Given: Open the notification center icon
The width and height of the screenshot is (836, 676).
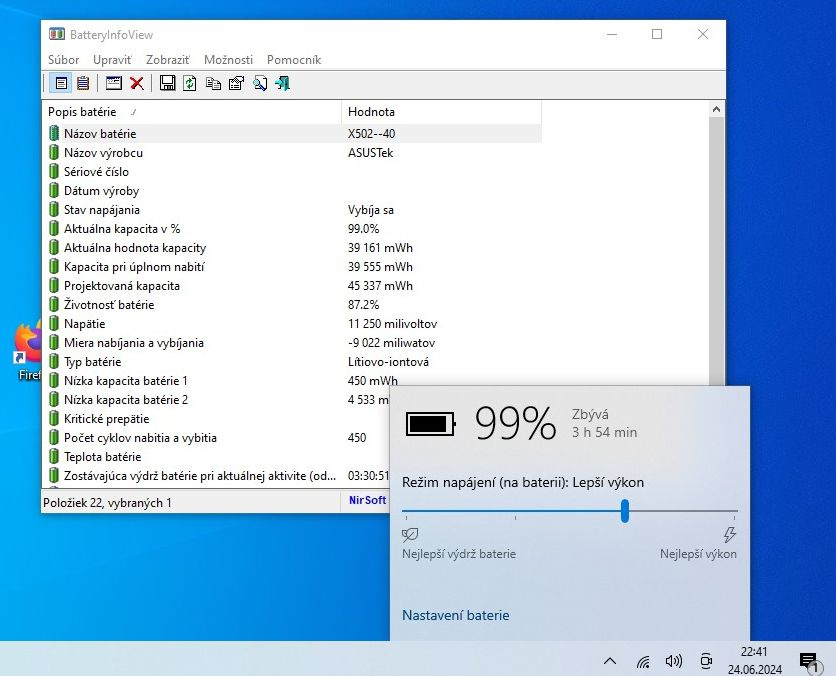Looking at the screenshot, I should 809,662.
